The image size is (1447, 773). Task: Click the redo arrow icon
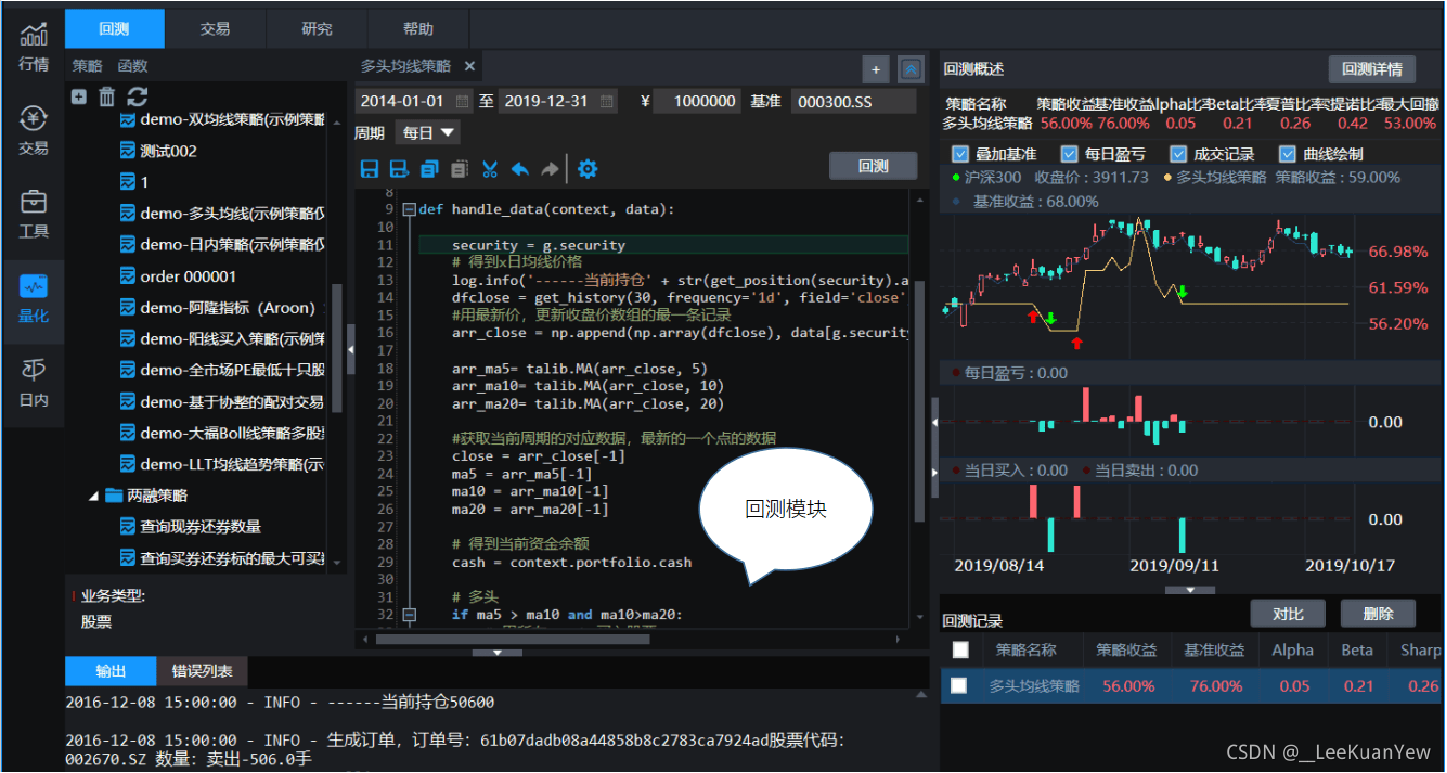pos(549,169)
